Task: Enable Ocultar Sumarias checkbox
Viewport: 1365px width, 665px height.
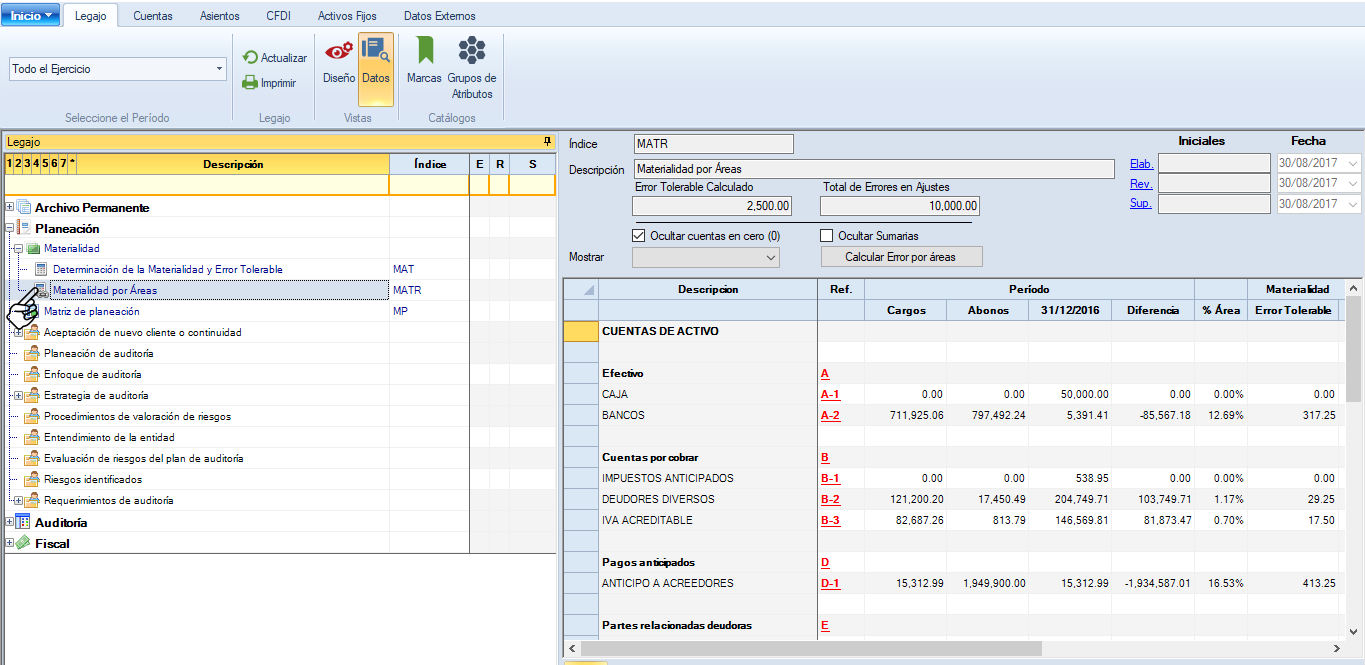Action: tap(826, 236)
